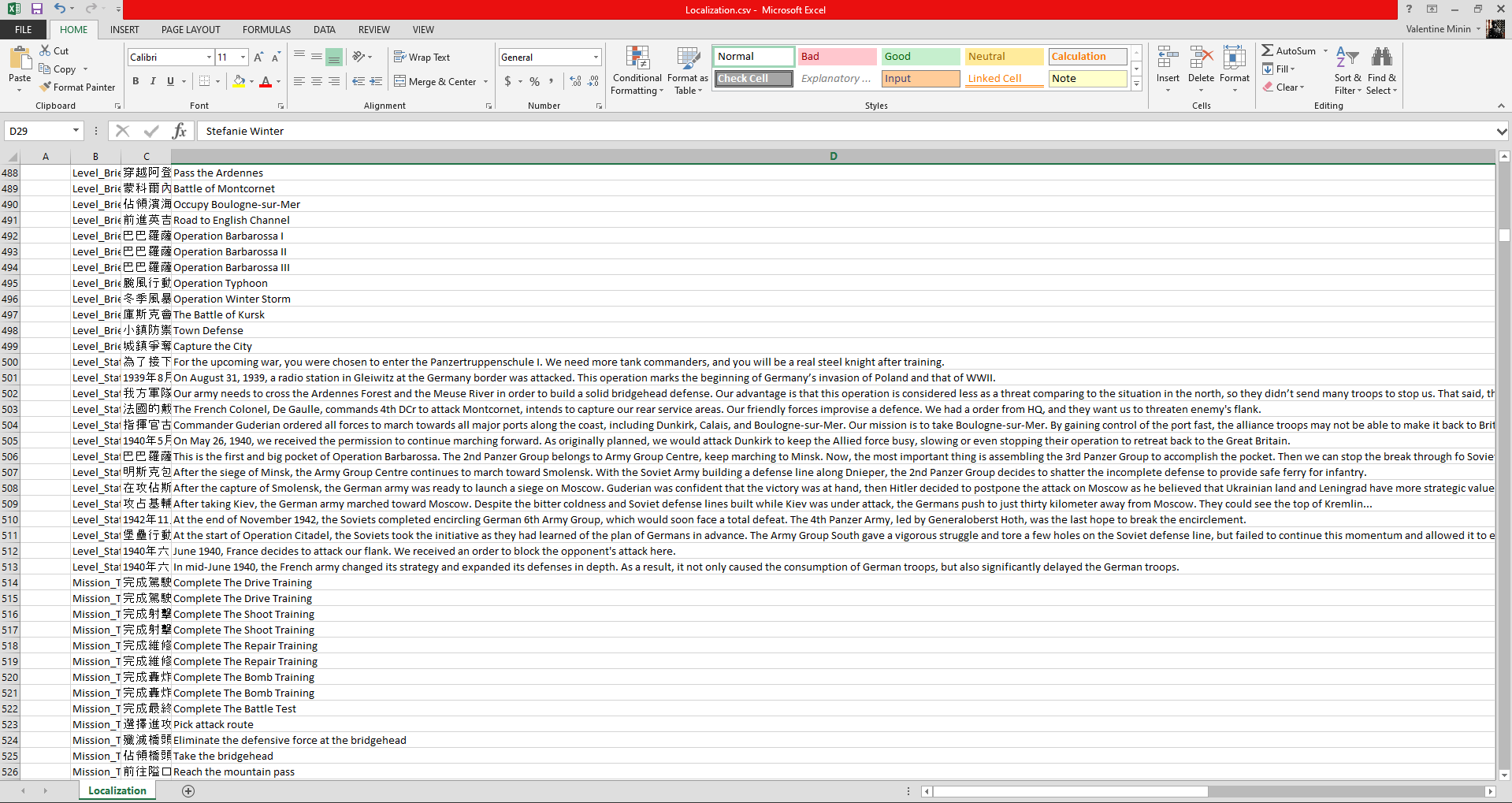Apply red Font Color swatch
1512x803 pixels.
pos(266,81)
